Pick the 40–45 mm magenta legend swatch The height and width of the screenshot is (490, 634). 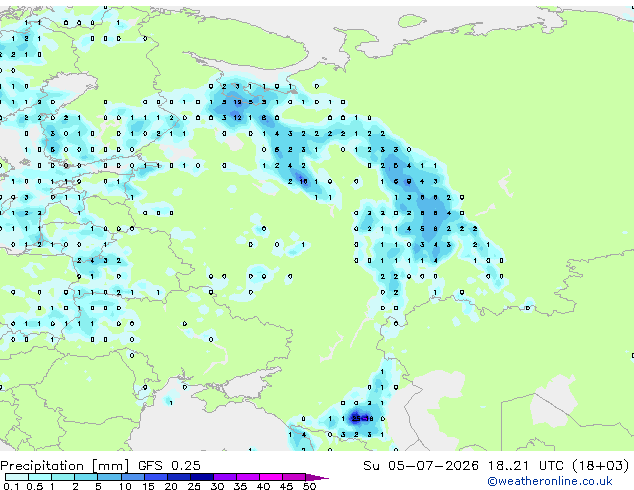[x=271, y=477]
